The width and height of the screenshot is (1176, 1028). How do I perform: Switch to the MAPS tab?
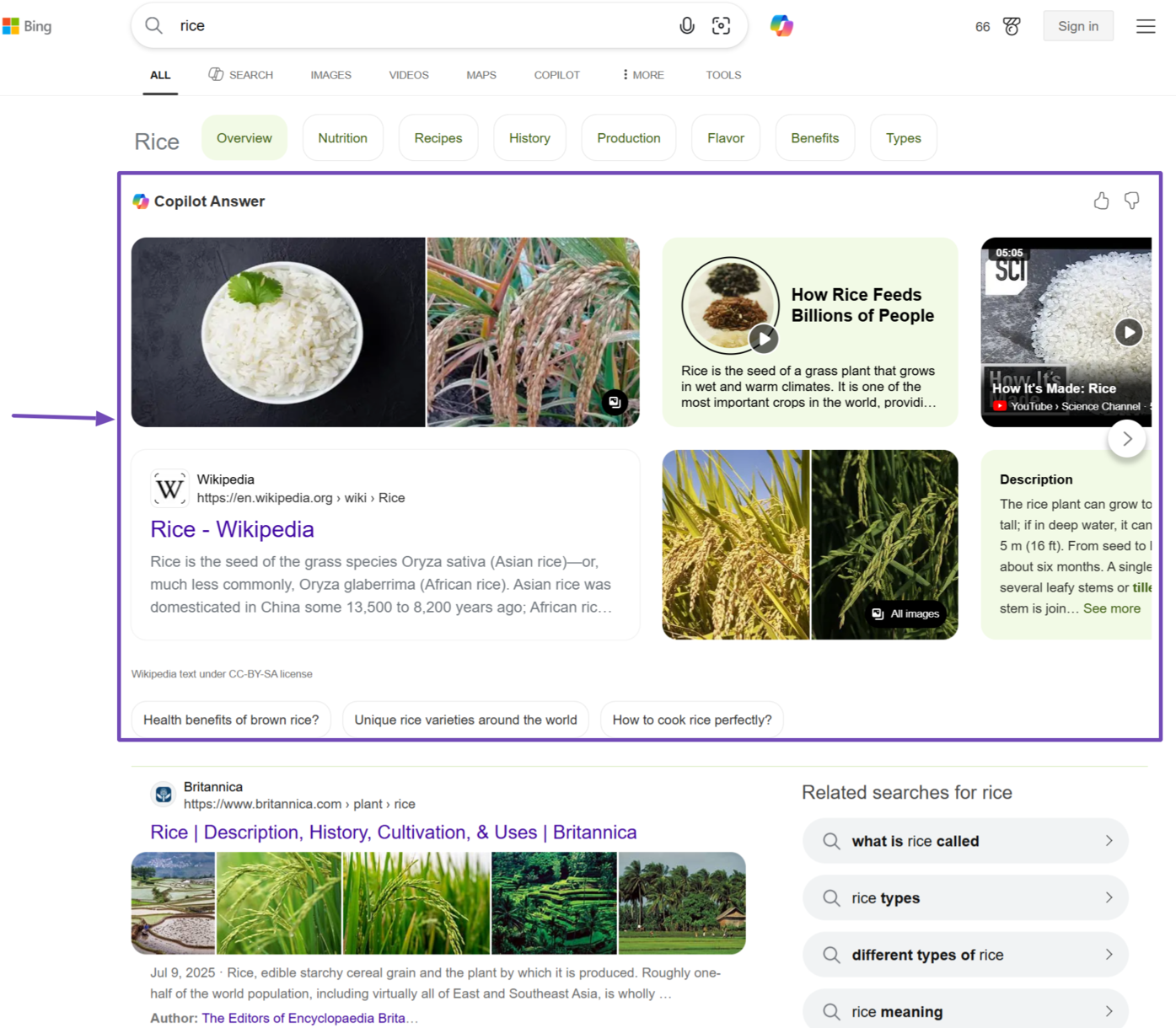tap(481, 75)
